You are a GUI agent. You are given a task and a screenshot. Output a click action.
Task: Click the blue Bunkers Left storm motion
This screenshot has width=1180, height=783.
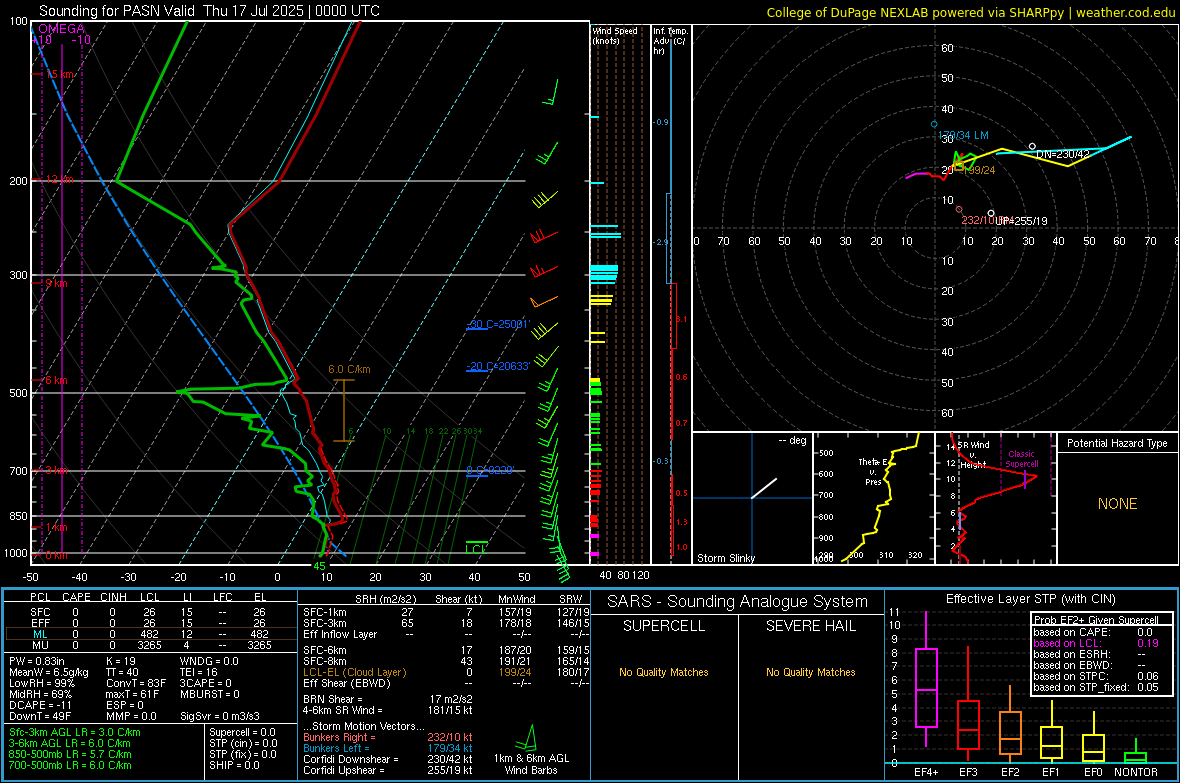pos(388,748)
